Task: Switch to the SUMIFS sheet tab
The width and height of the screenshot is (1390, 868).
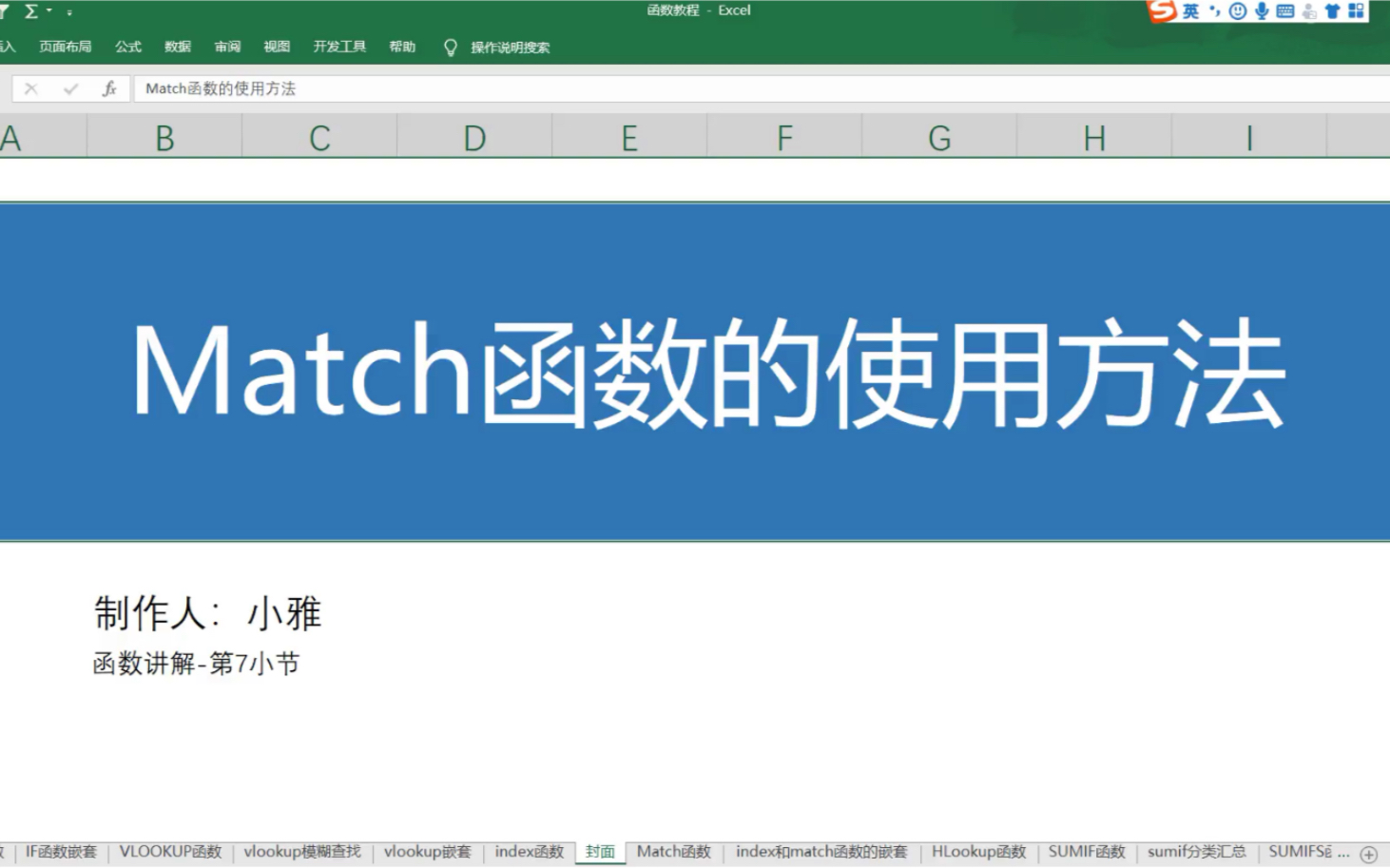Action: coord(1300,852)
